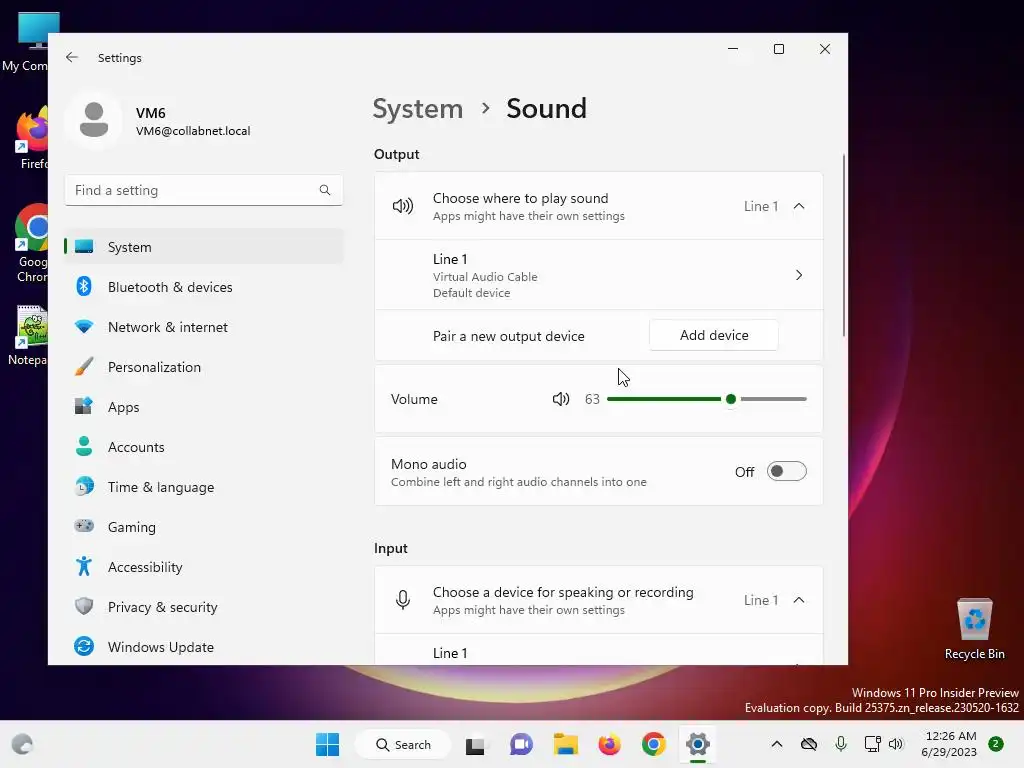The width and height of the screenshot is (1024, 768).
Task: Open File Explorer from the taskbar
Action: [566, 744]
